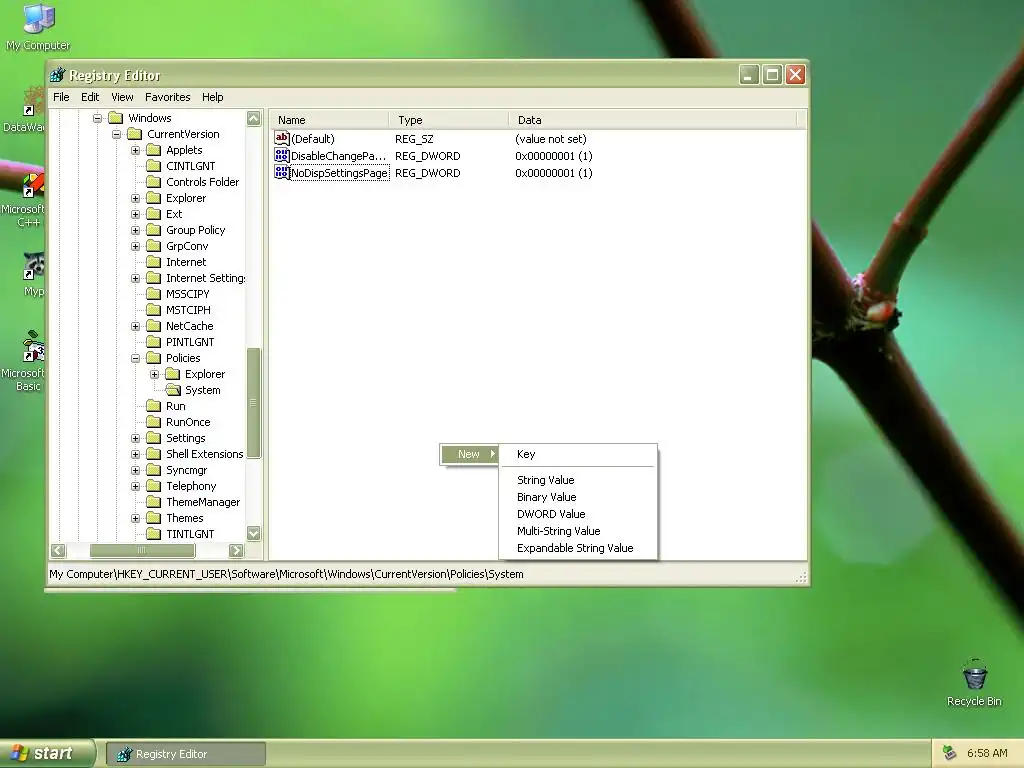Click the (Default) string value icon

(281, 138)
